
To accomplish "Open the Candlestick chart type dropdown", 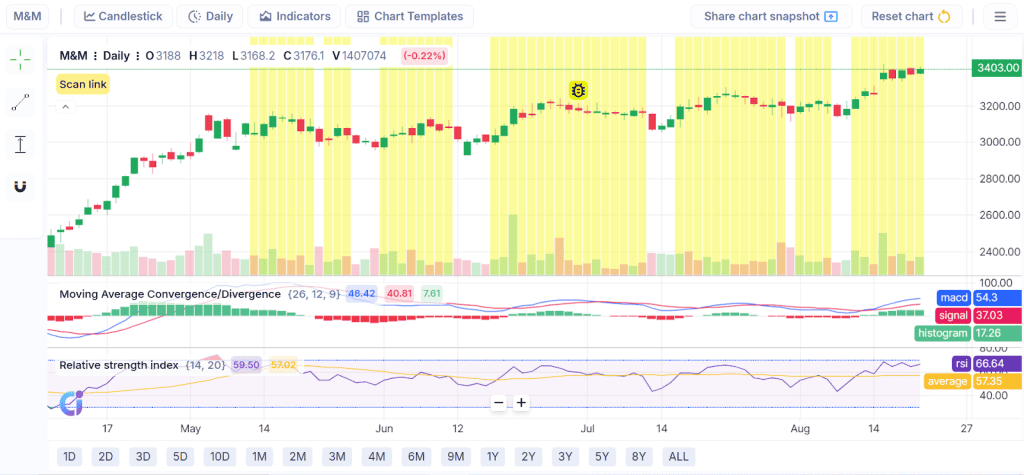I will tap(123, 16).
